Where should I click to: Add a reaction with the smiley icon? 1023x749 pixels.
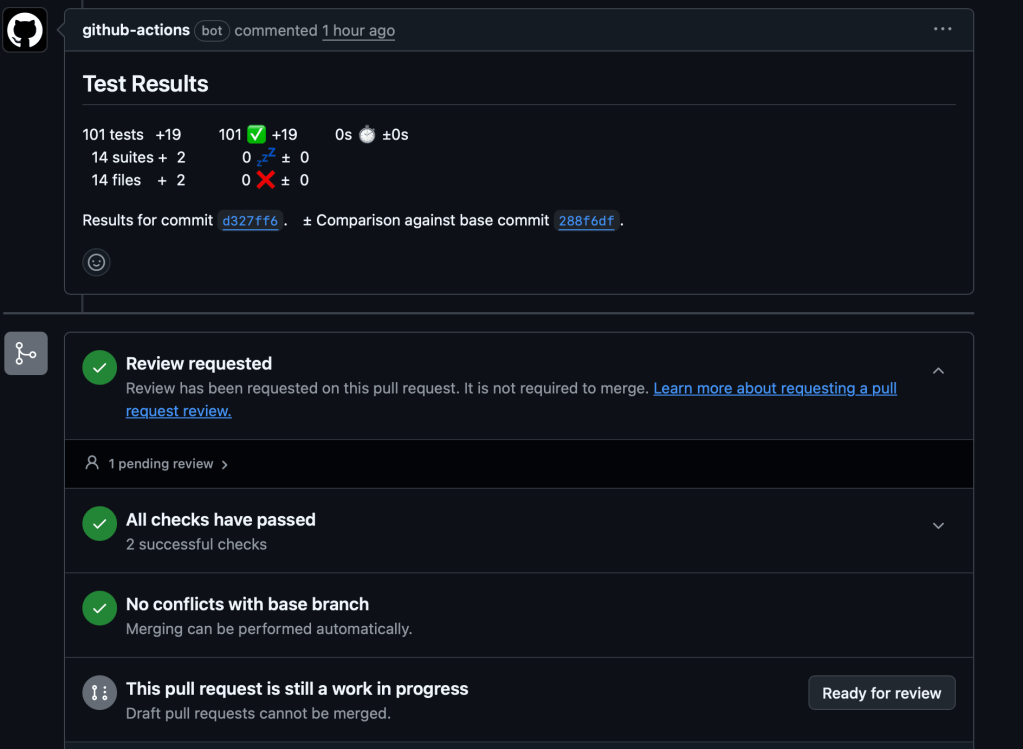[x=96, y=262]
